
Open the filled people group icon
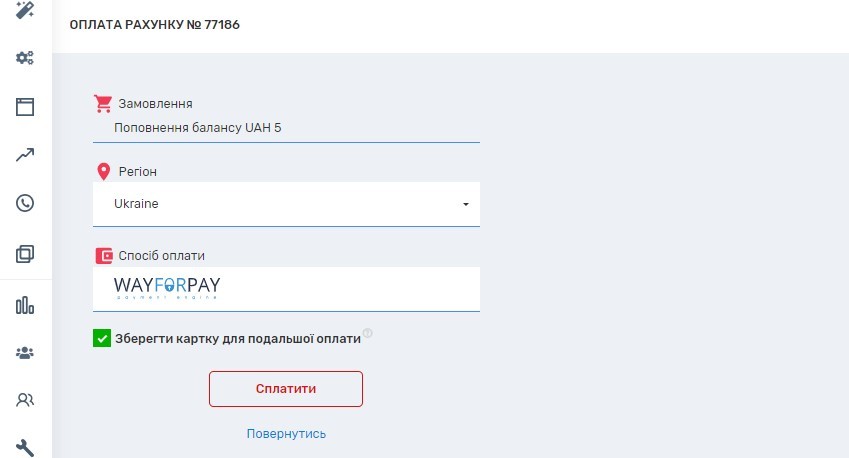tap(25, 352)
